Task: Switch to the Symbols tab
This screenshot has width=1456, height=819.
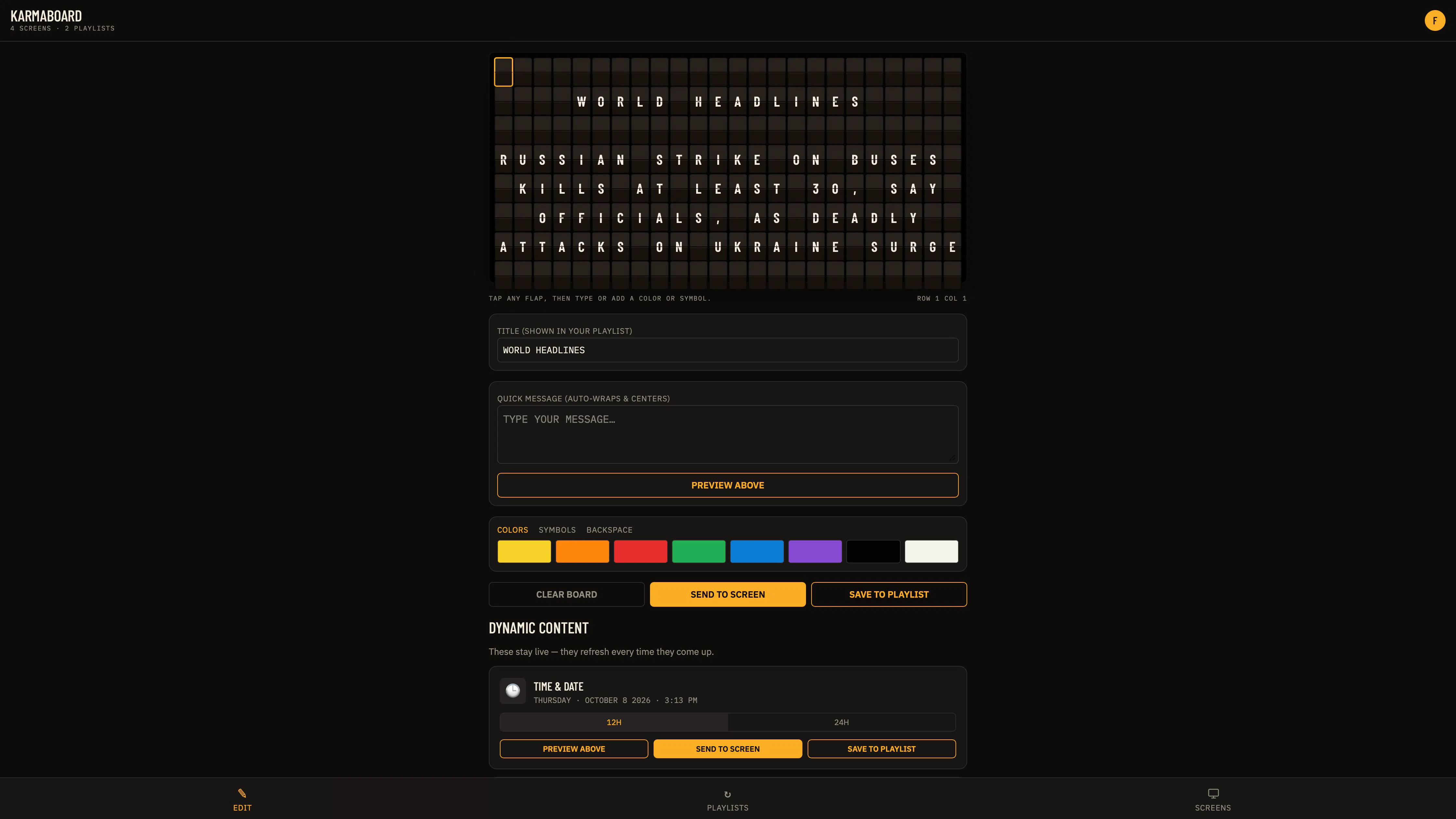Action: [557, 530]
